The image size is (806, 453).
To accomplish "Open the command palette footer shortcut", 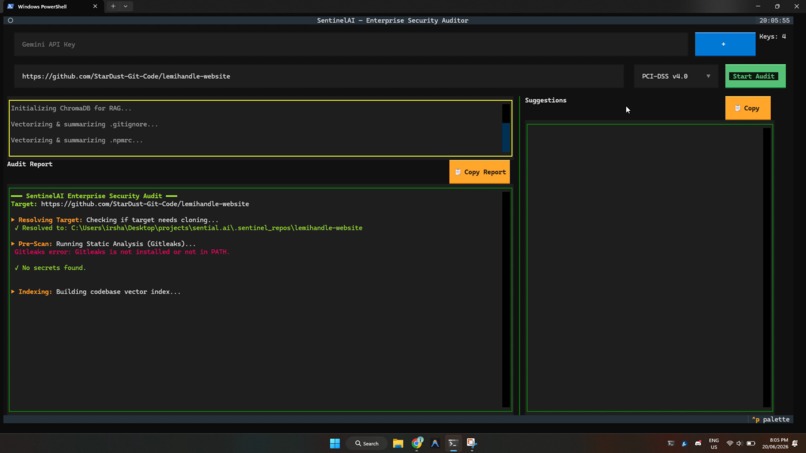I will tap(771, 419).
